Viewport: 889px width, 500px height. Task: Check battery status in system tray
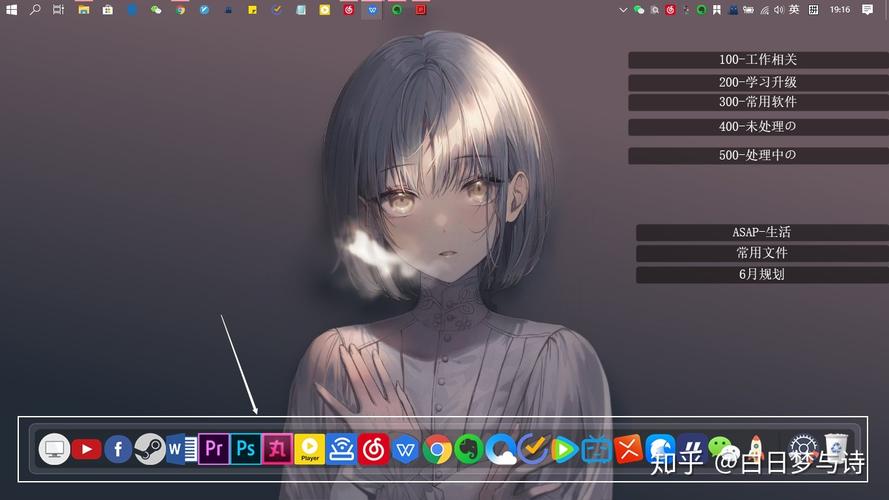point(748,10)
